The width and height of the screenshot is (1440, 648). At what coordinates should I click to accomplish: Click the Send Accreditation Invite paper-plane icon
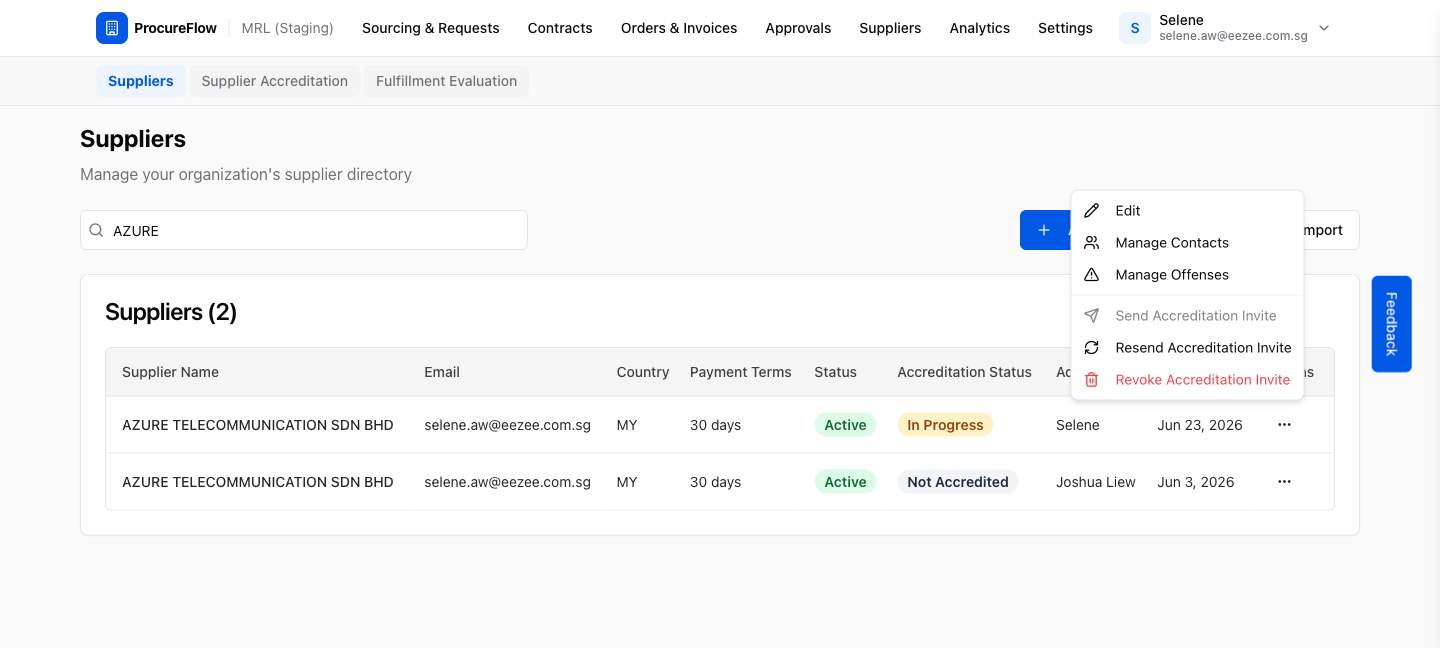(1092, 315)
